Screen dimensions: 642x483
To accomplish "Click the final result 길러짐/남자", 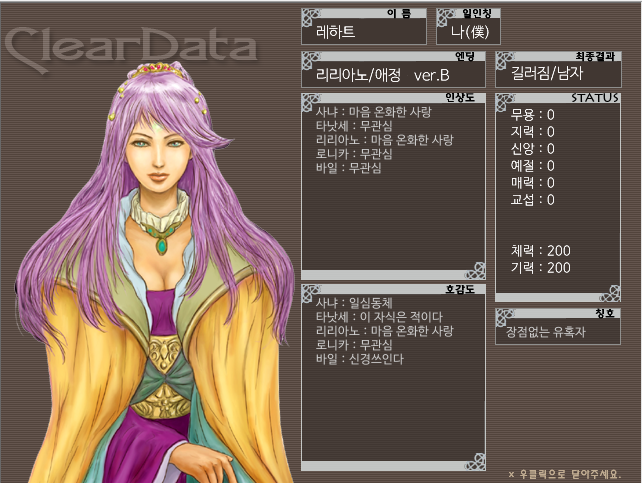I will click(547, 73).
